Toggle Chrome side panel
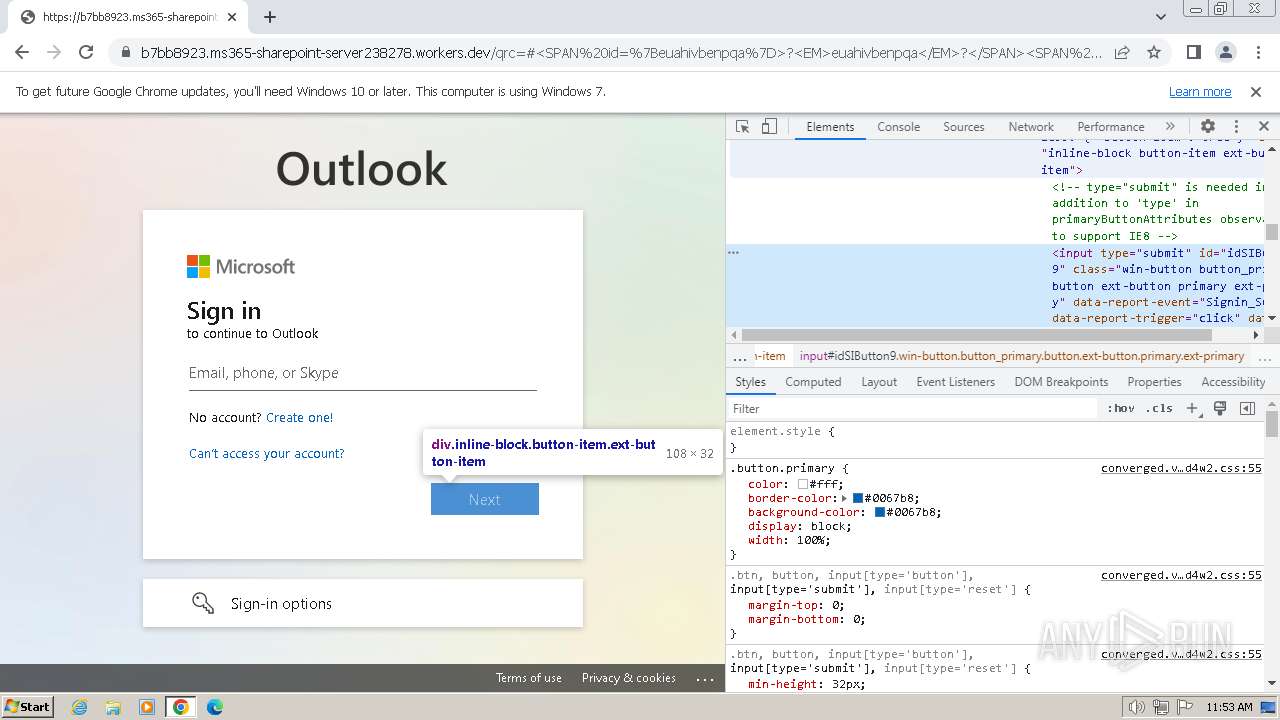Screen dimensions: 1280x720 tap(1193, 52)
